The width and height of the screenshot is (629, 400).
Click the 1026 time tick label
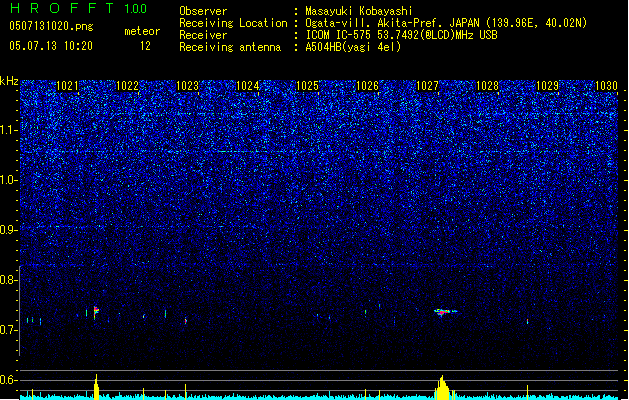tap(367, 86)
